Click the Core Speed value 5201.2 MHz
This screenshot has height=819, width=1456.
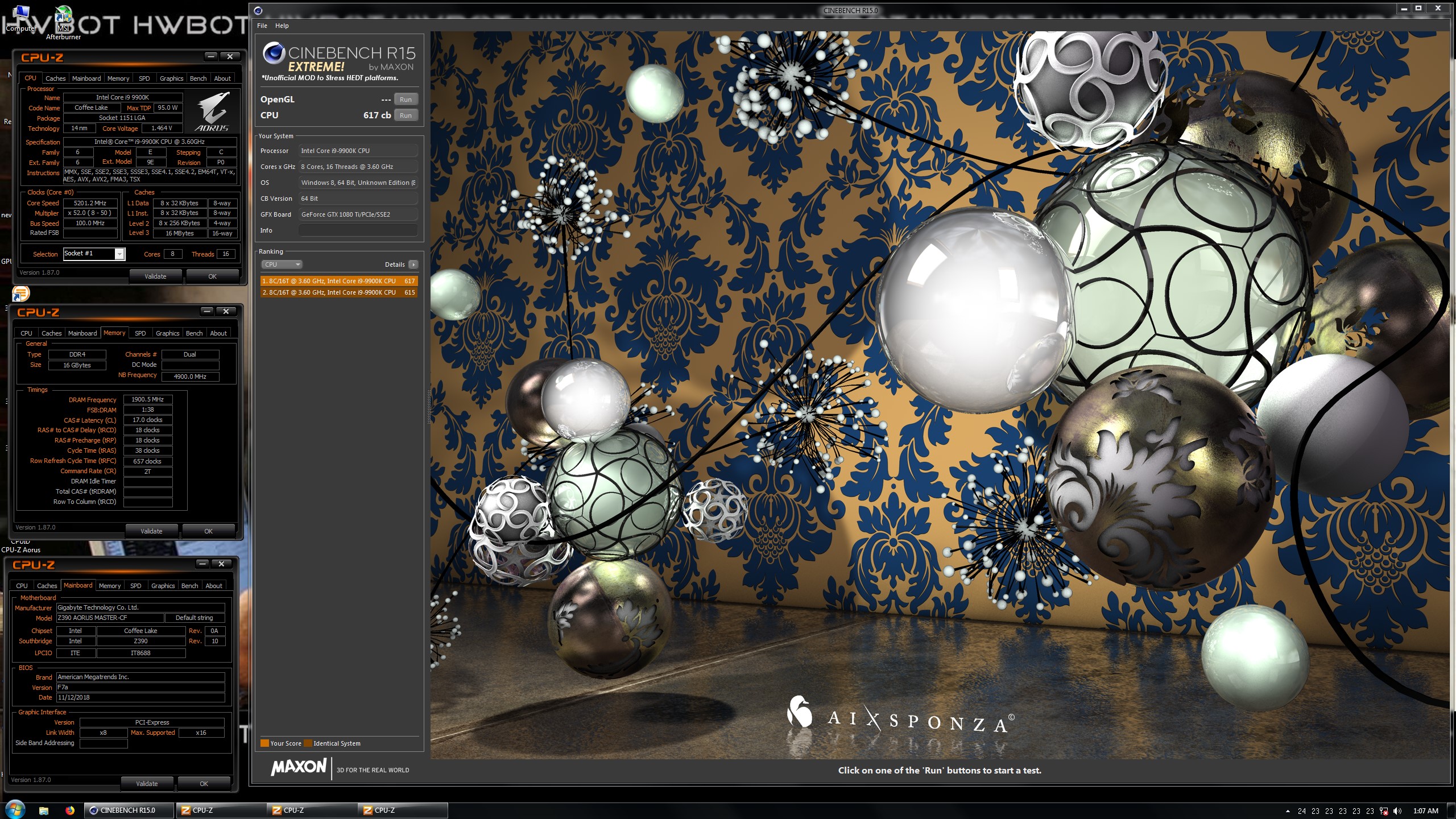tap(90, 203)
